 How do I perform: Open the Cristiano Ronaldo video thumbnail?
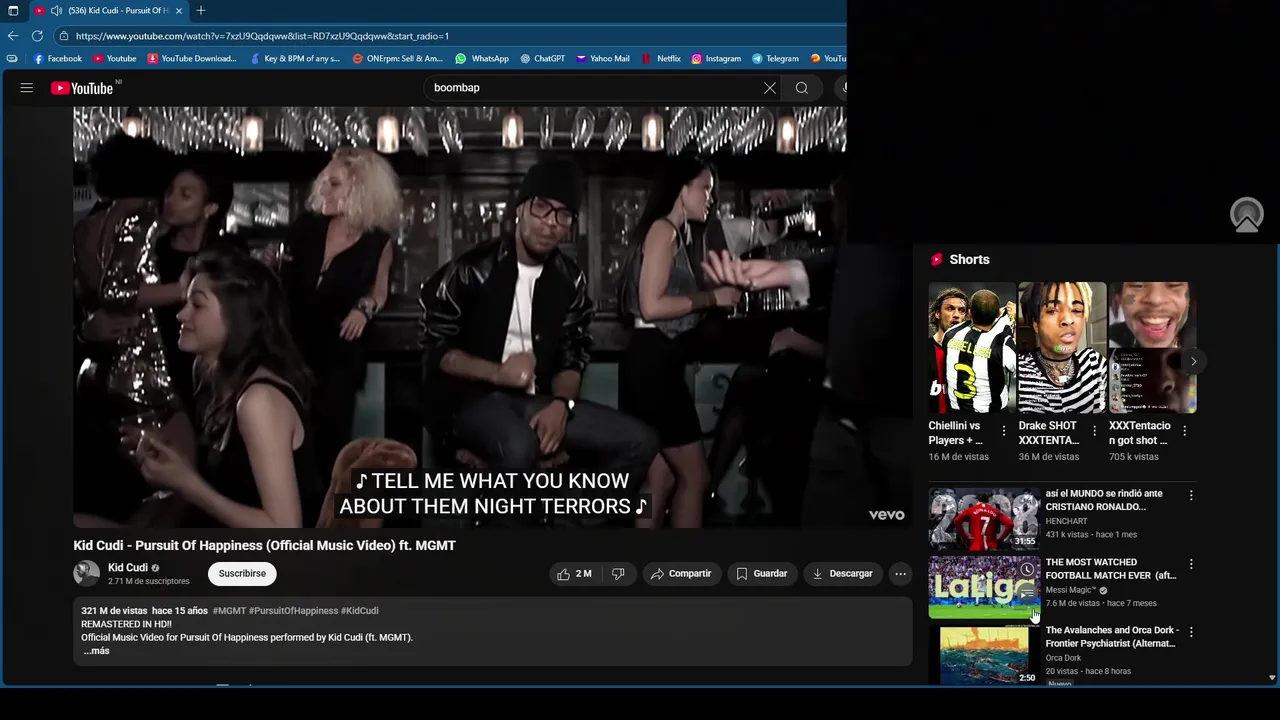coord(984,518)
